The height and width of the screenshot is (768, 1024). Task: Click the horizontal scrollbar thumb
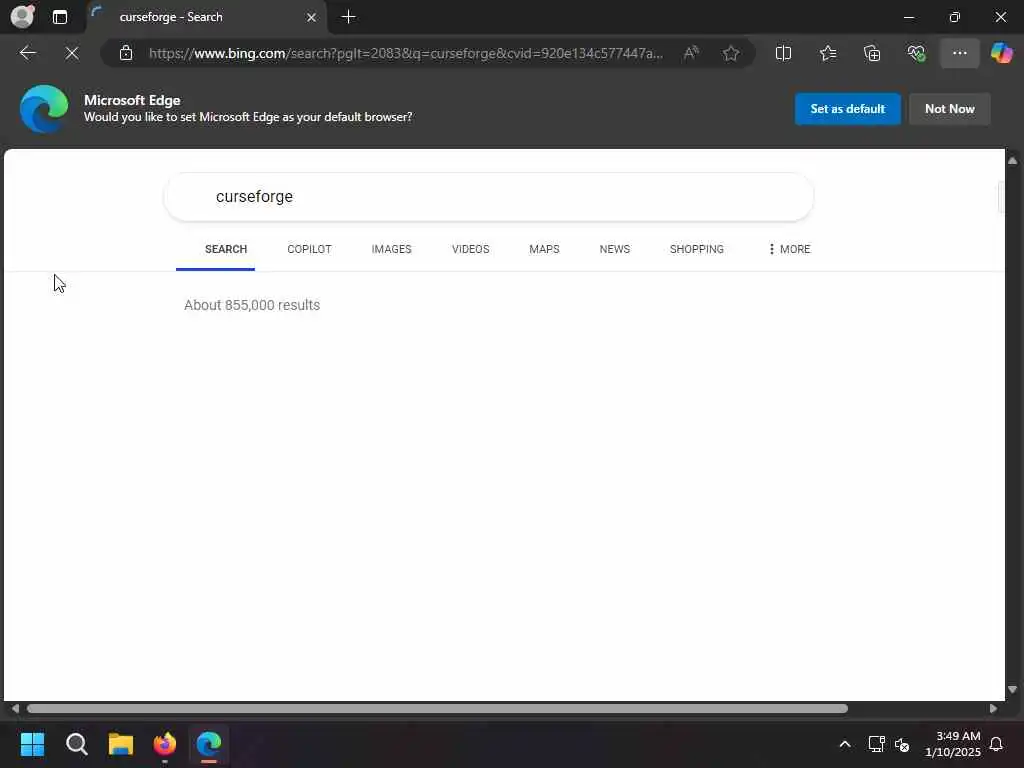click(437, 709)
